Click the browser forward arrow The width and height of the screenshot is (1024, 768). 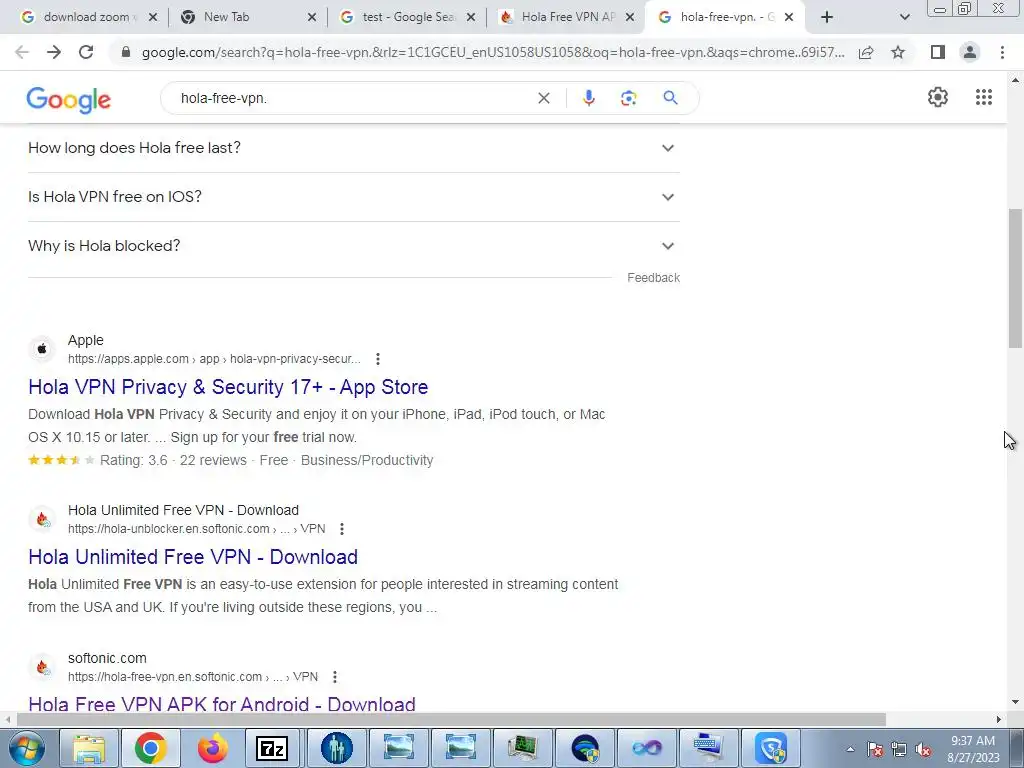click(54, 52)
